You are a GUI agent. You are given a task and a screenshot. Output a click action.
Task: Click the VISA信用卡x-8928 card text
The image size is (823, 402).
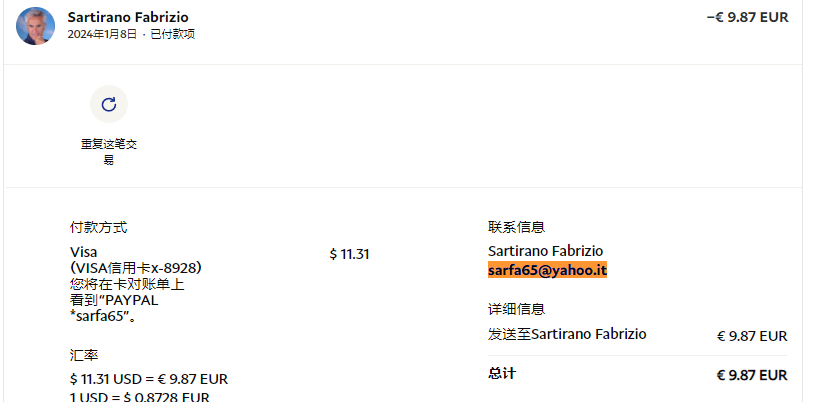pos(136,268)
